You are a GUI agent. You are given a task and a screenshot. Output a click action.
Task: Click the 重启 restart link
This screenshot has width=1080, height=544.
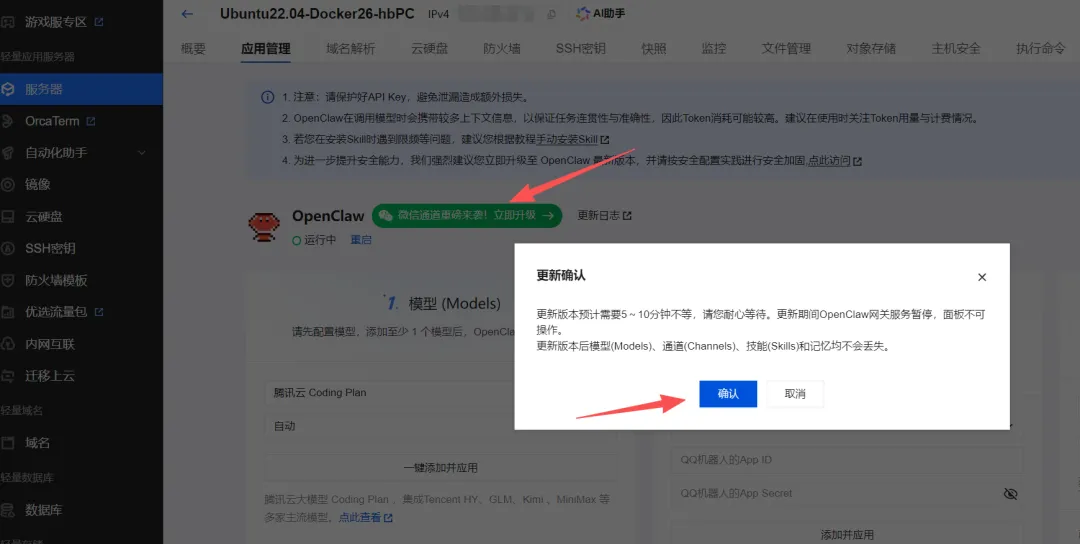point(361,240)
